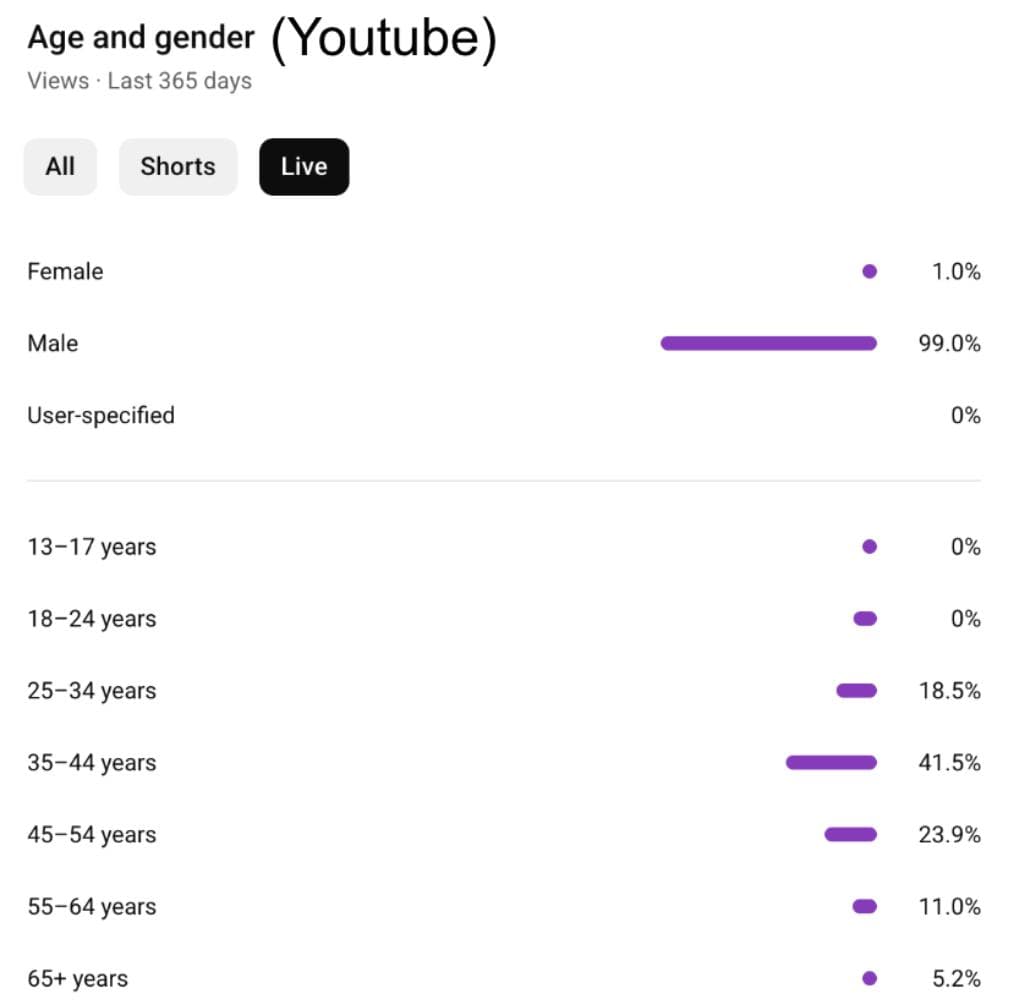
Task: Click the Male 99.0% value
Action: [x=948, y=343]
